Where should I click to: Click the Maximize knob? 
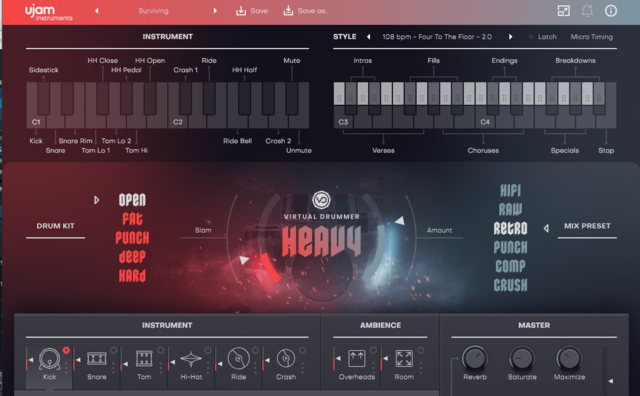[569, 358]
